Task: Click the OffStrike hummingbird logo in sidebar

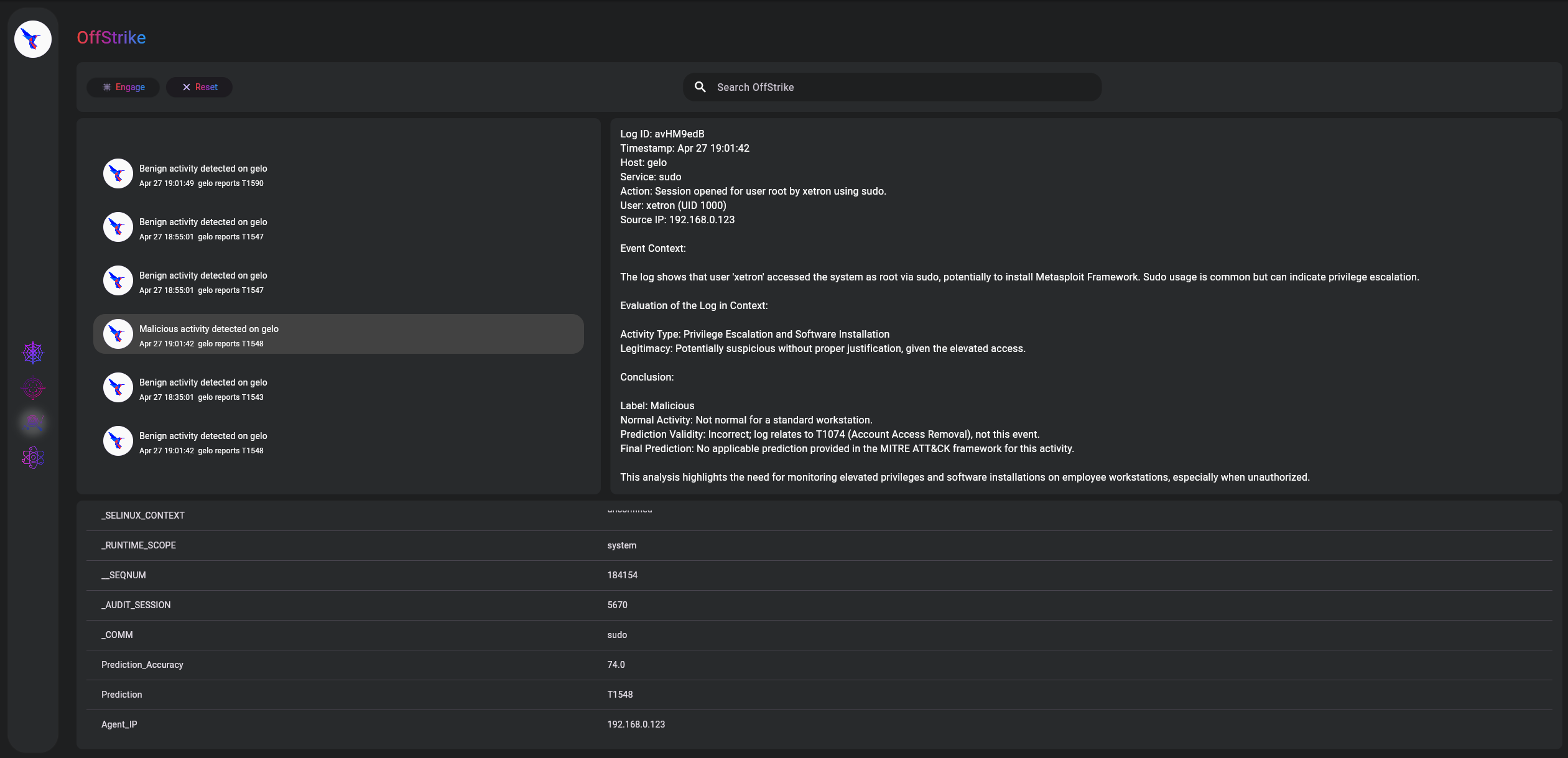Action: coord(33,39)
